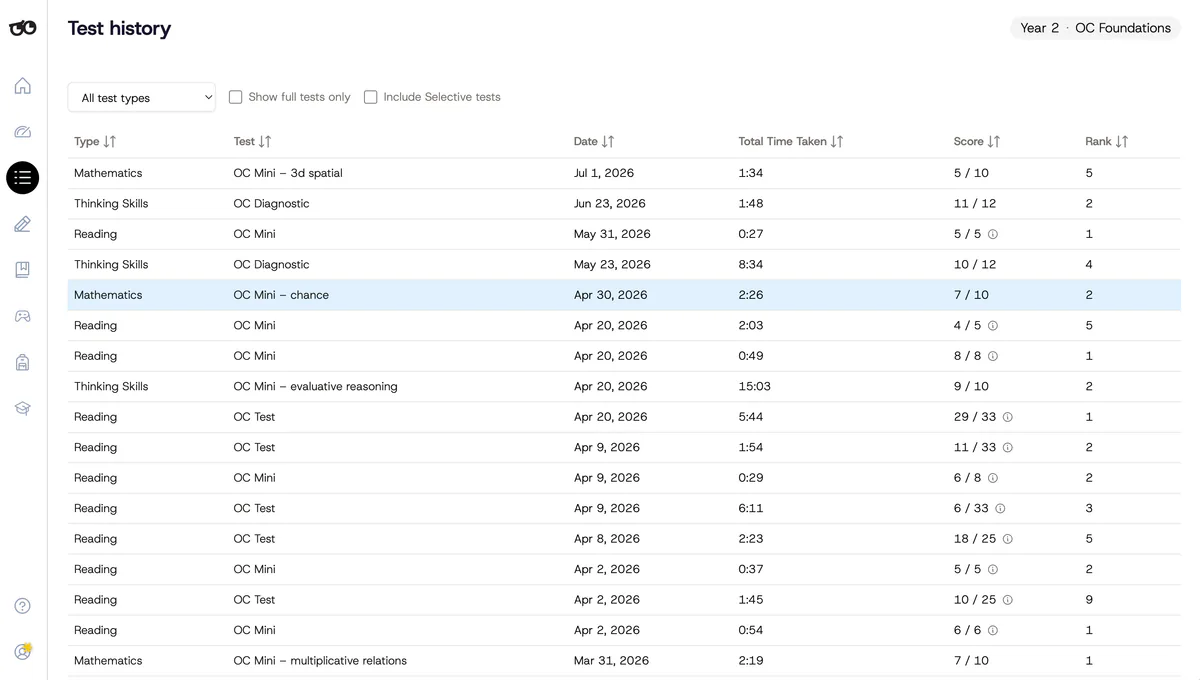Select the OC Mini – chance row

click(x=624, y=295)
